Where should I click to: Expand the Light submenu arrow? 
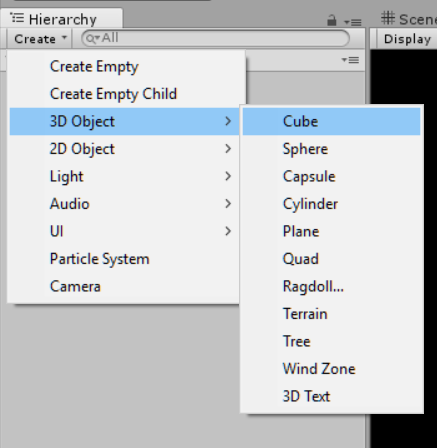point(228,176)
